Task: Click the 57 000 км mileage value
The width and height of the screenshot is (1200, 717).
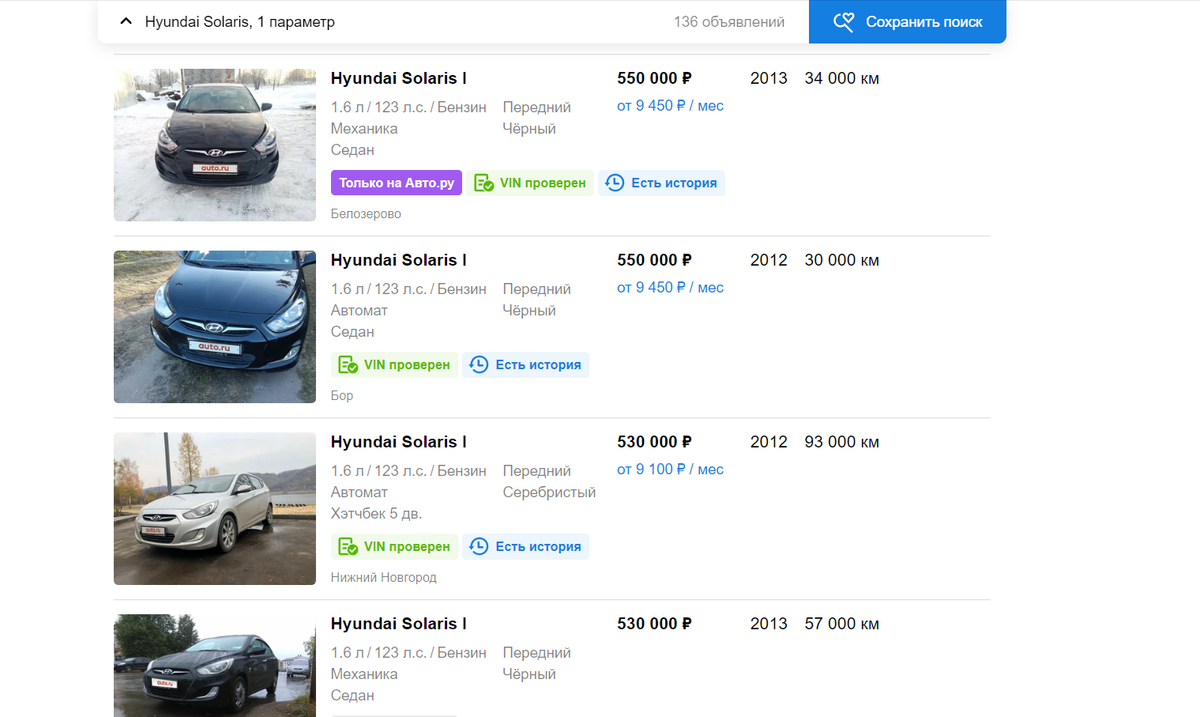Action: 842,624
